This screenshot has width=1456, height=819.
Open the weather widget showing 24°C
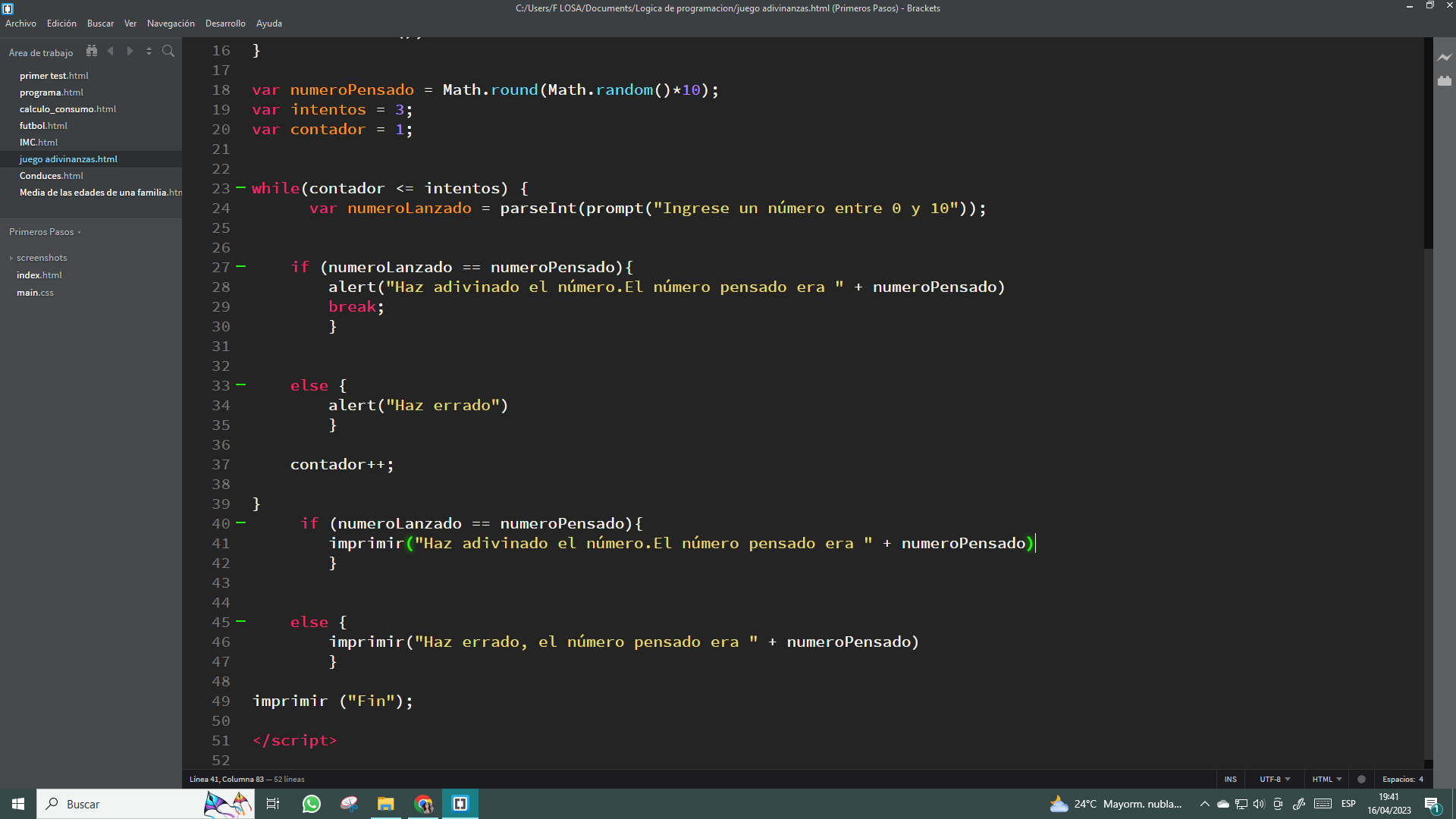[x=1116, y=804]
